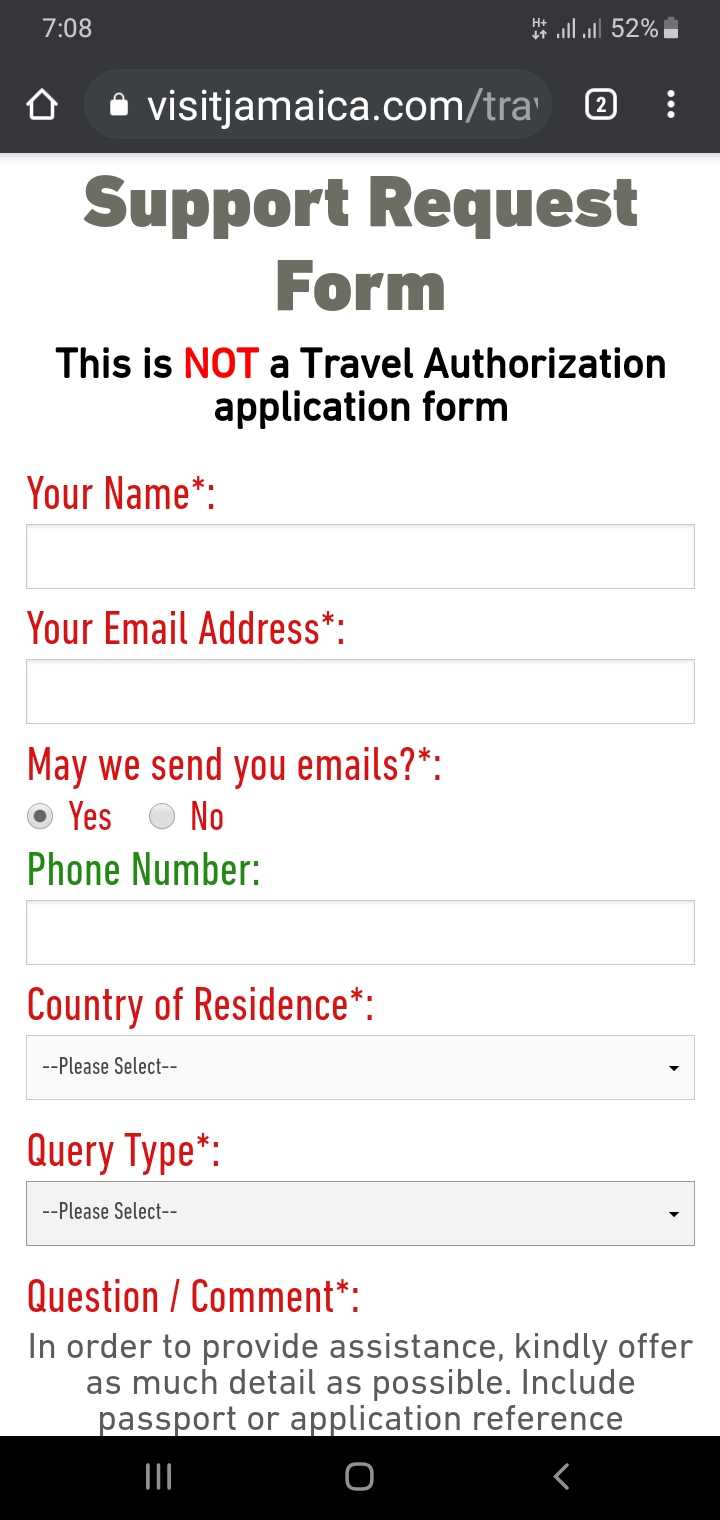Viewport: 720px width, 1520px height.
Task: Tap the Support Request Form heading
Action: (360, 244)
